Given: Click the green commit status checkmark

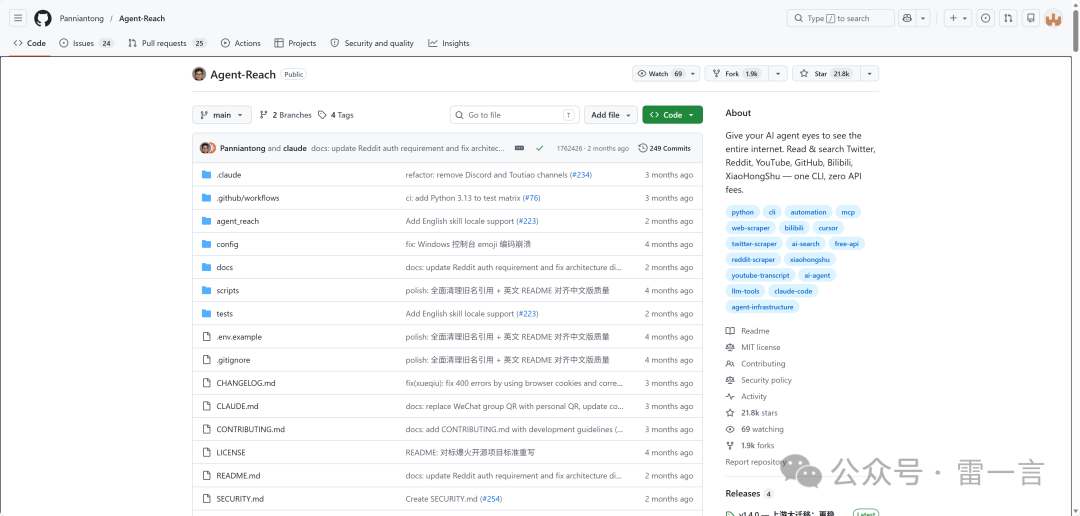Looking at the screenshot, I should (539, 148).
